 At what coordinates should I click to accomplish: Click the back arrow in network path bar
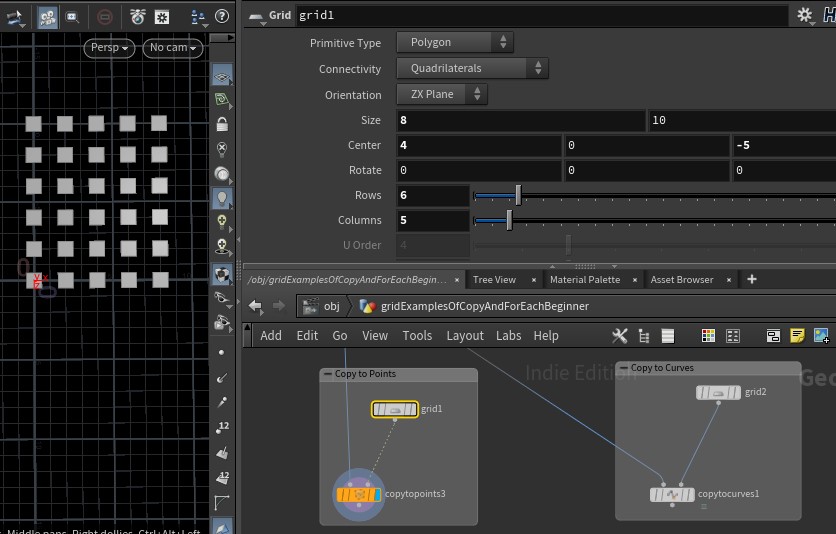(x=255, y=306)
